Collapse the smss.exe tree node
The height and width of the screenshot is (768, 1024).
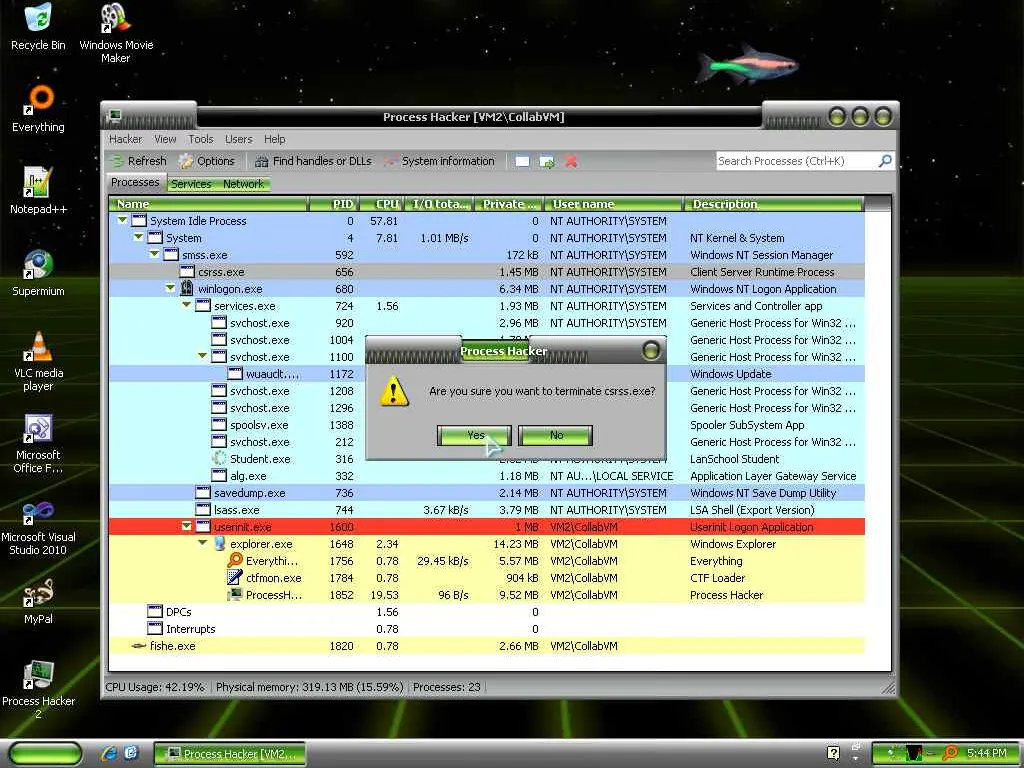(154, 255)
